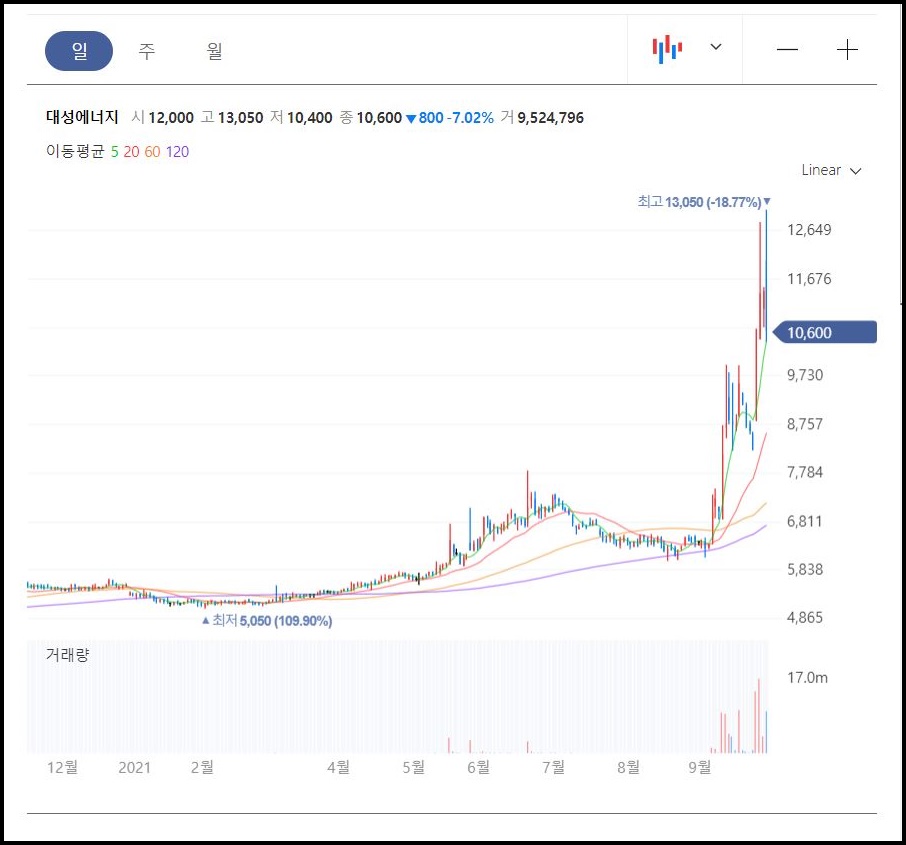This screenshot has width=906, height=845.
Task: Toggle the 5-day moving average
Action: (x=114, y=152)
